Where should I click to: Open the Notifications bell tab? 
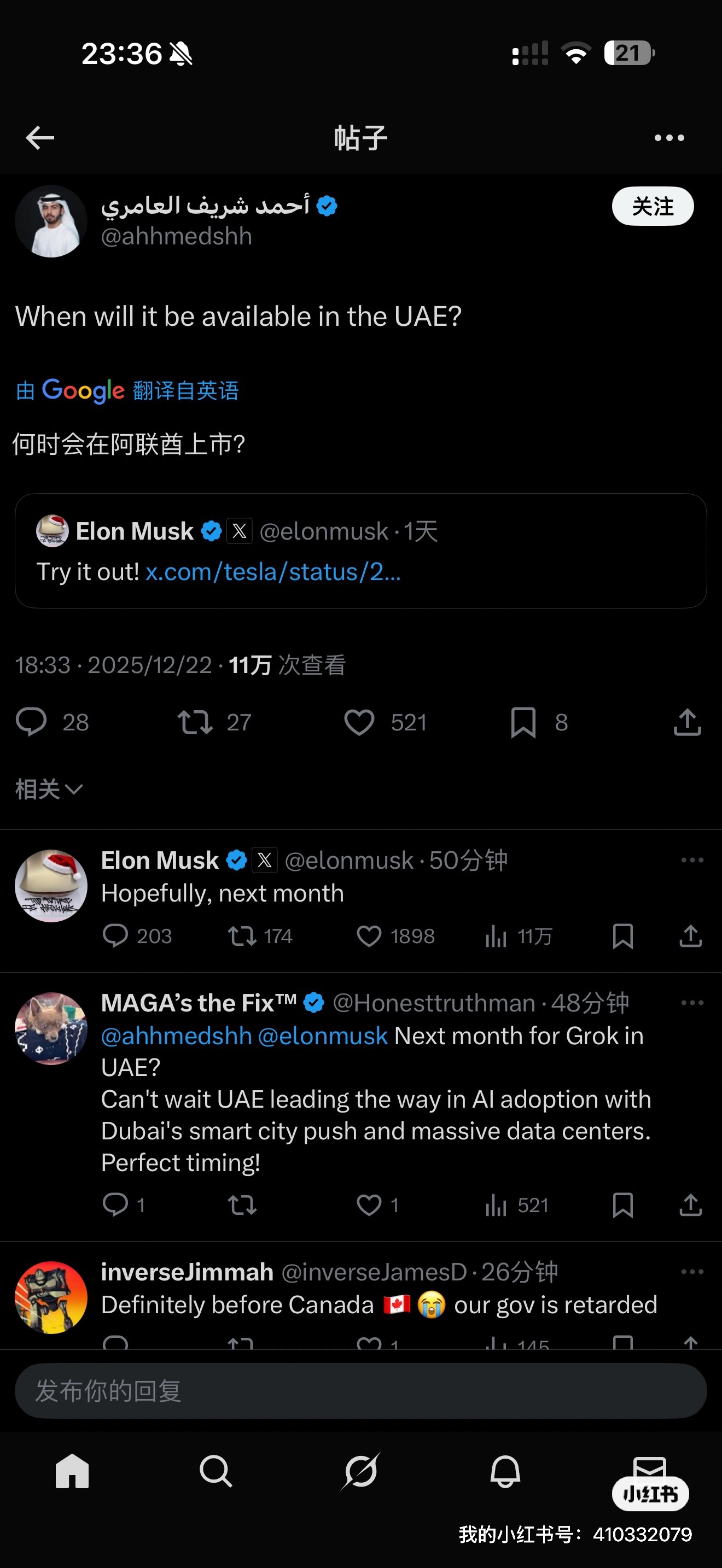point(505,1472)
